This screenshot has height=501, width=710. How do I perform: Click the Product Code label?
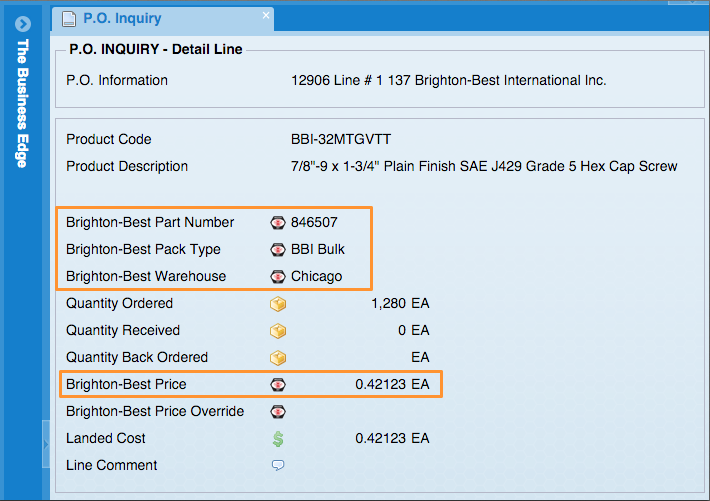[109, 139]
